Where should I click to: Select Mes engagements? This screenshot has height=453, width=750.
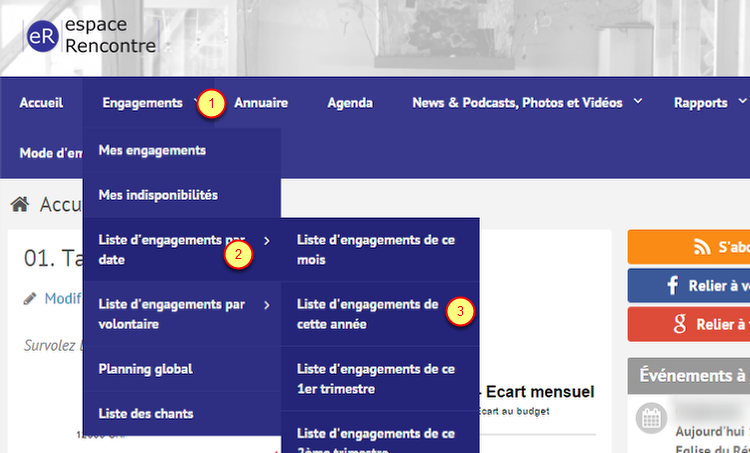point(182,150)
